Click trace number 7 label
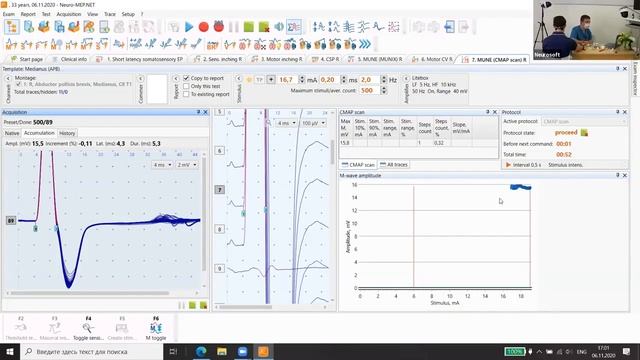The image size is (640, 360). tap(219, 189)
